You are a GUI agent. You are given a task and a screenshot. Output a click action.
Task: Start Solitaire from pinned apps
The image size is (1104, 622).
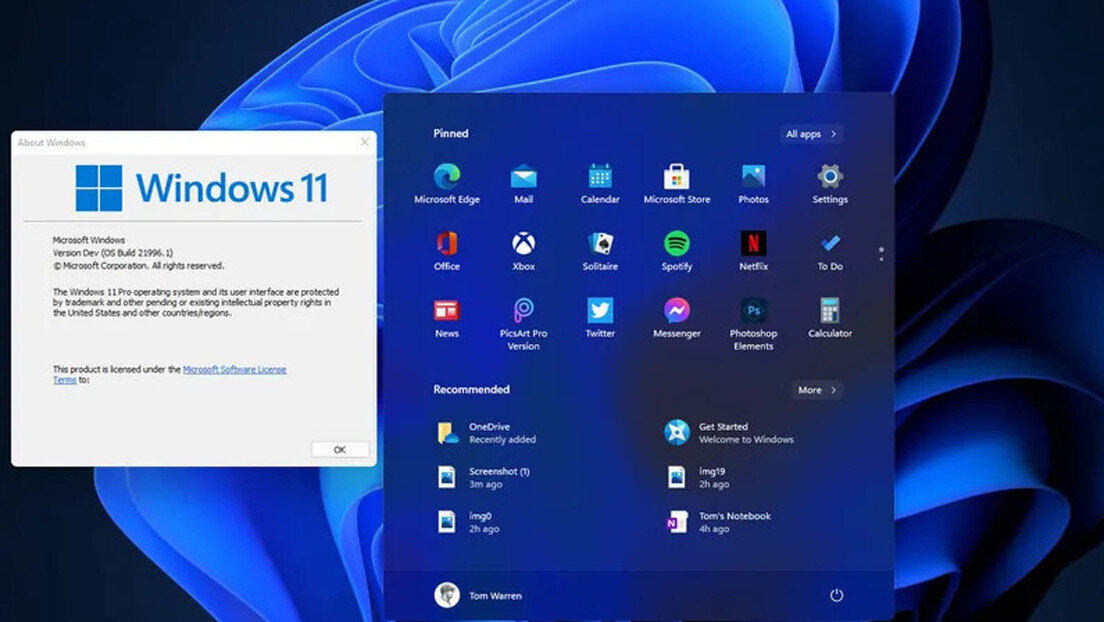tap(600, 250)
